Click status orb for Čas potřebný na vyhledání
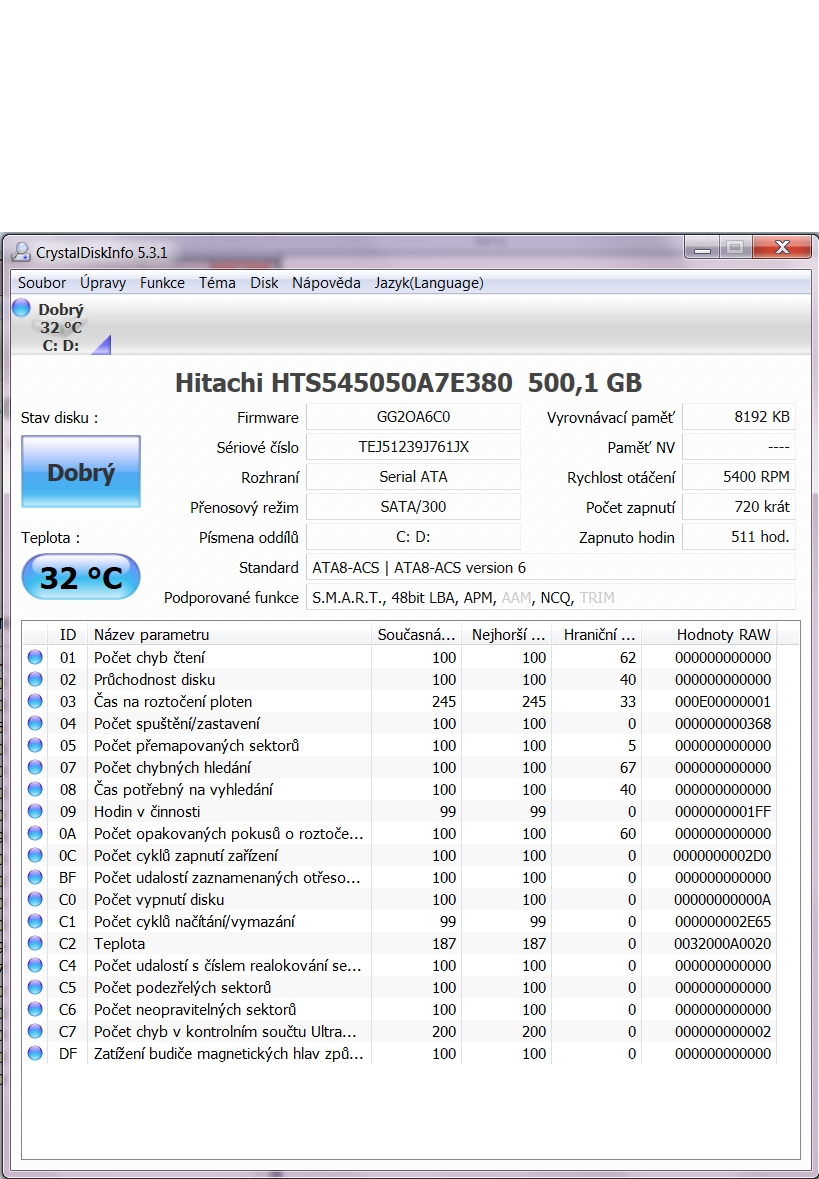Viewport: 819px width, 1179px height. pos(35,789)
